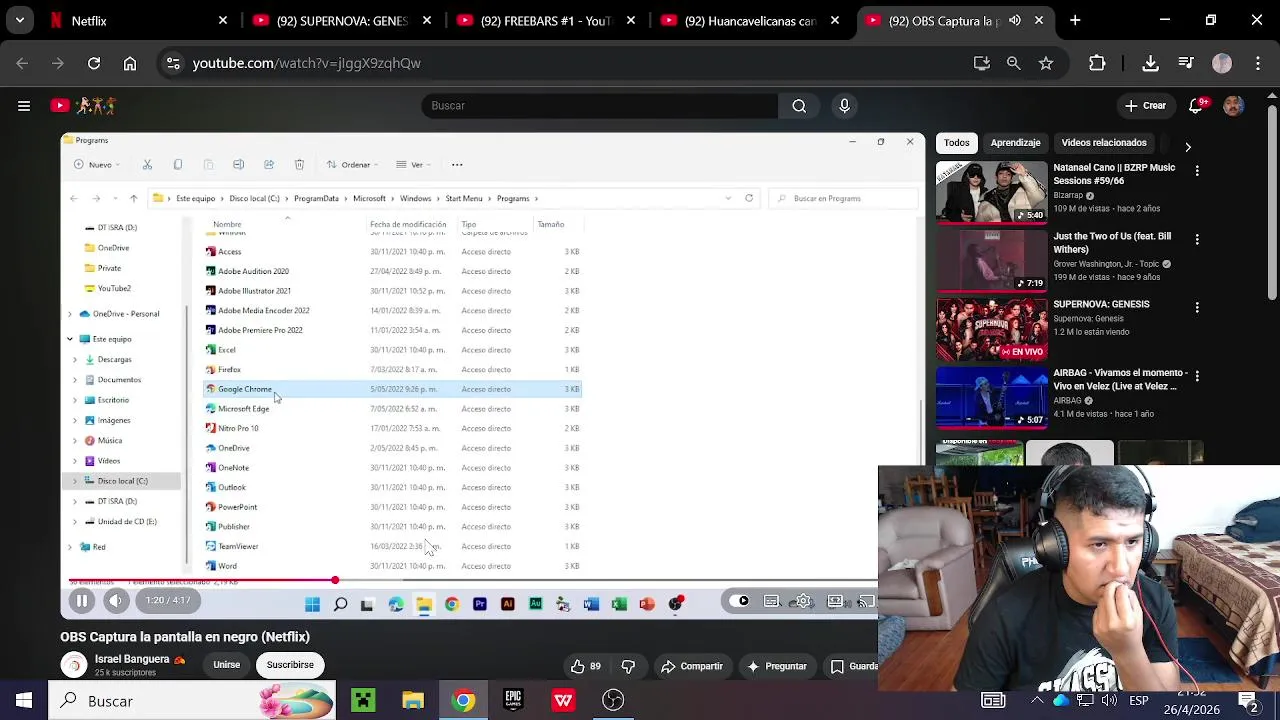Open the YouTube guide hamburger menu

[x=24, y=105]
